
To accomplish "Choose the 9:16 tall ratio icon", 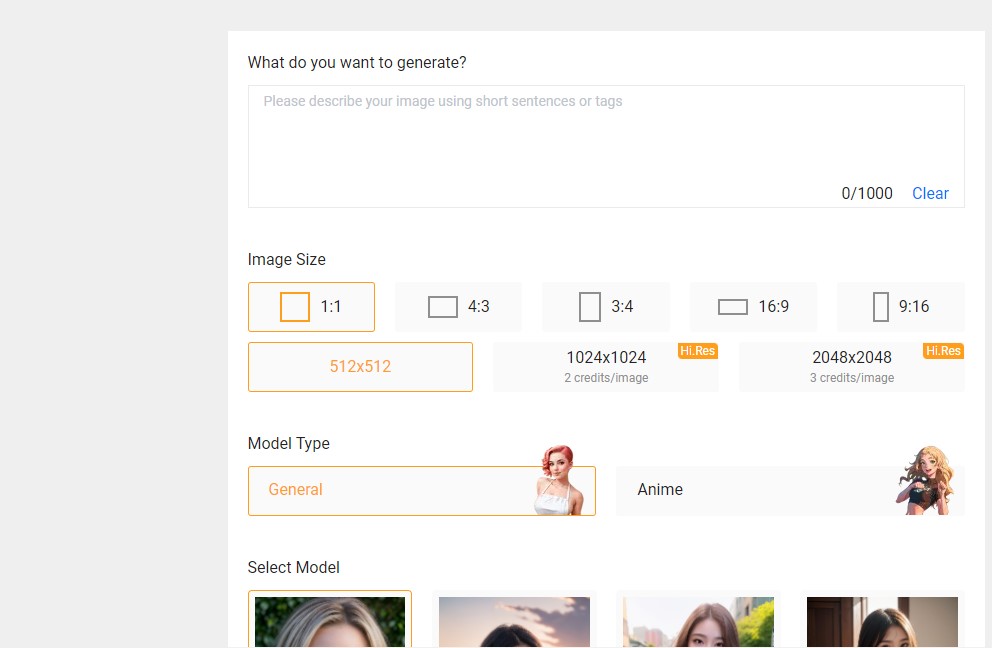I will [881, 307].
